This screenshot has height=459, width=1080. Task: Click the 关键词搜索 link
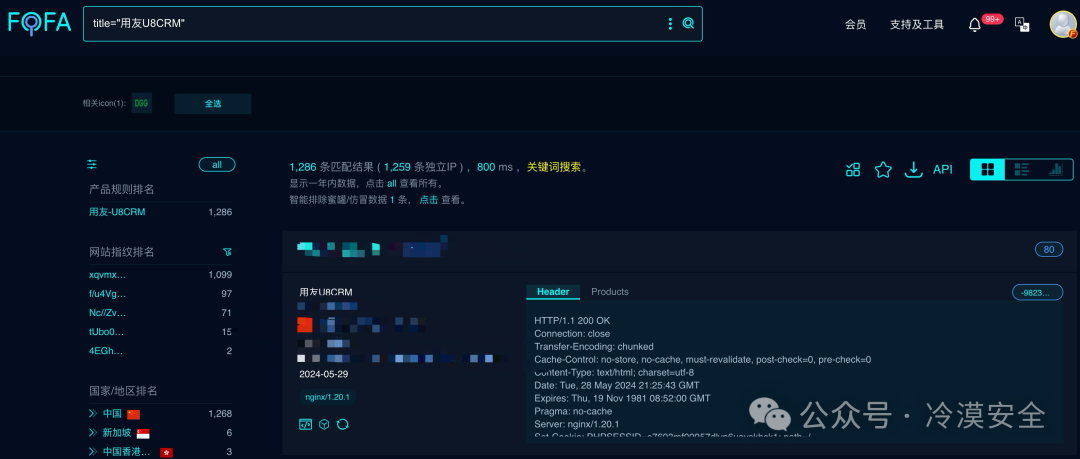(554, 167)
